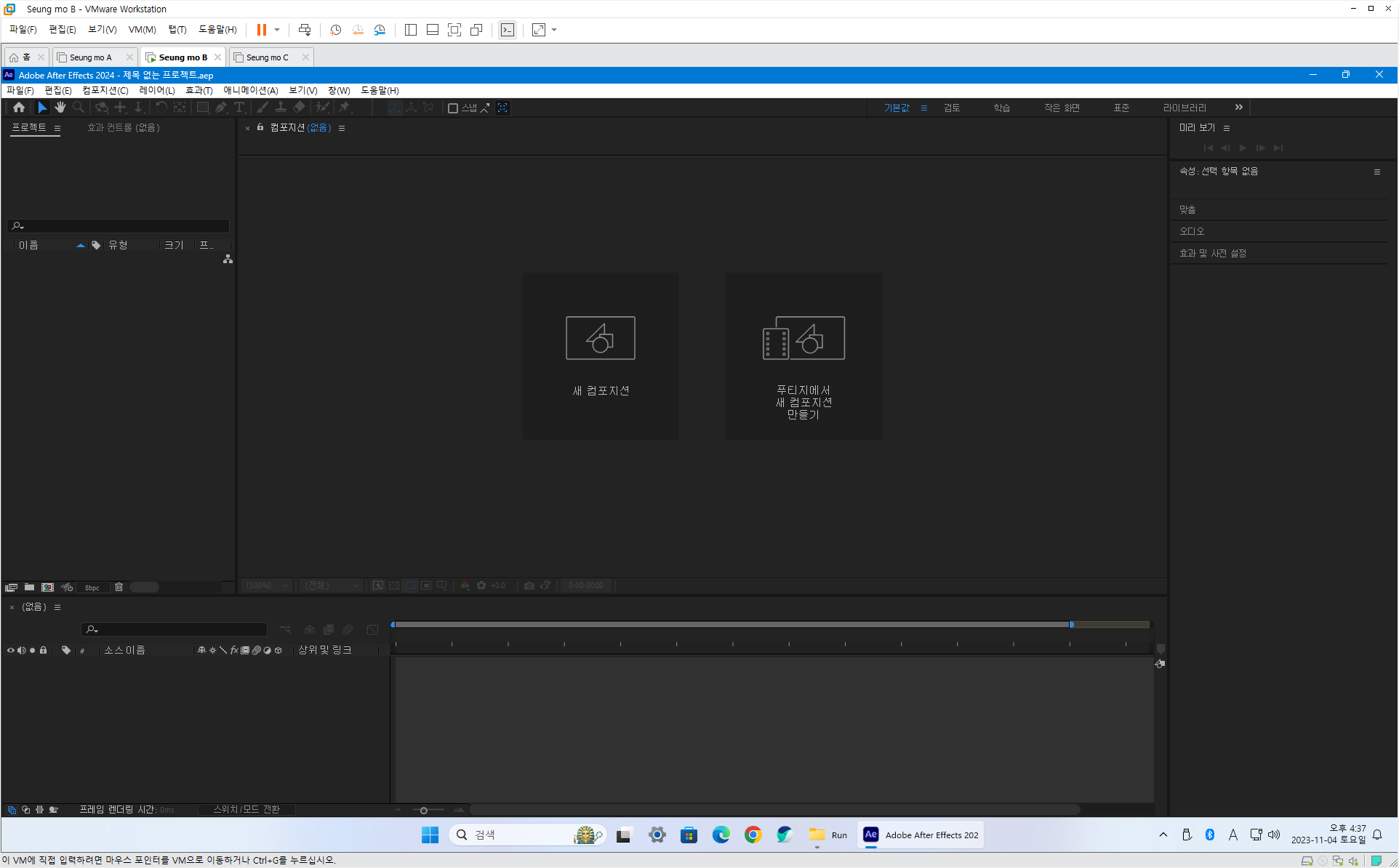Click the Home icon in toolbar

point(19,108)
